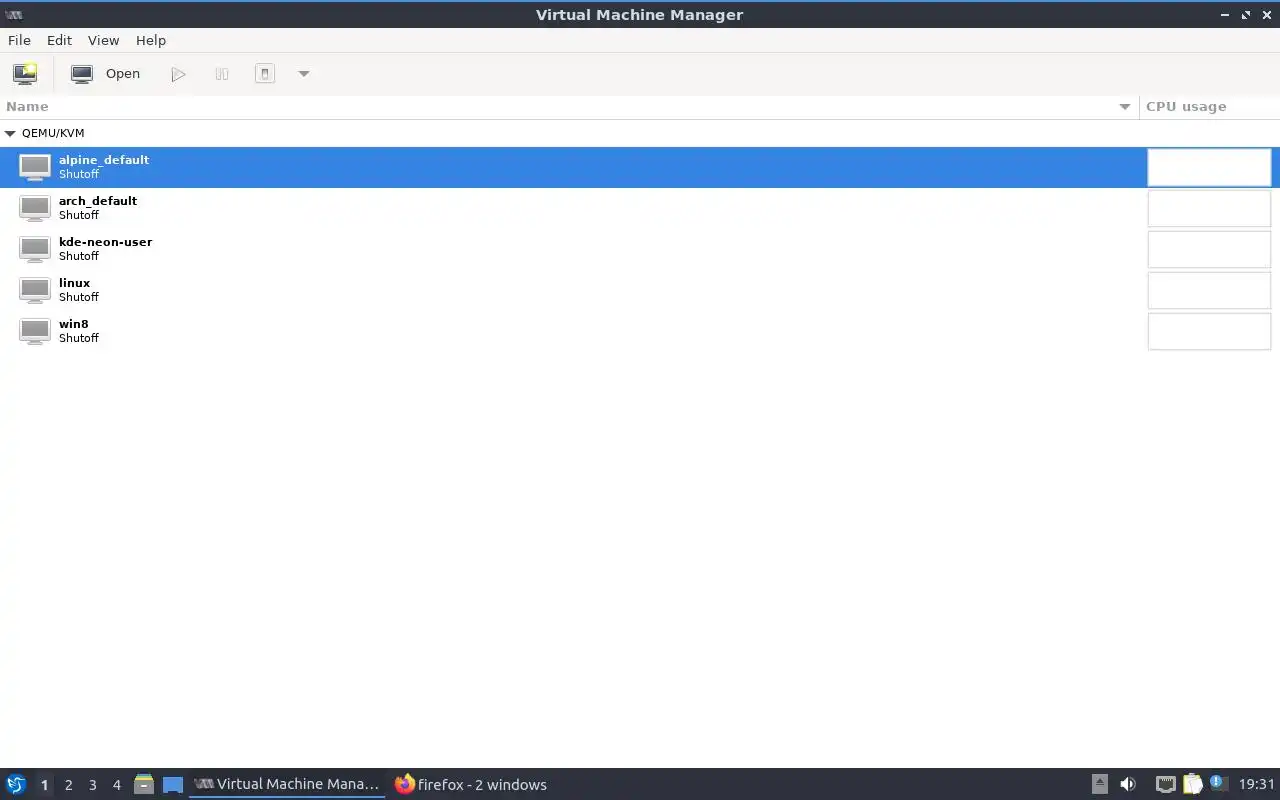Image resolution: width=1280 pixels, height=800 pixels.
Task: Click the monitor icon of arch_default
Action: 35,208
